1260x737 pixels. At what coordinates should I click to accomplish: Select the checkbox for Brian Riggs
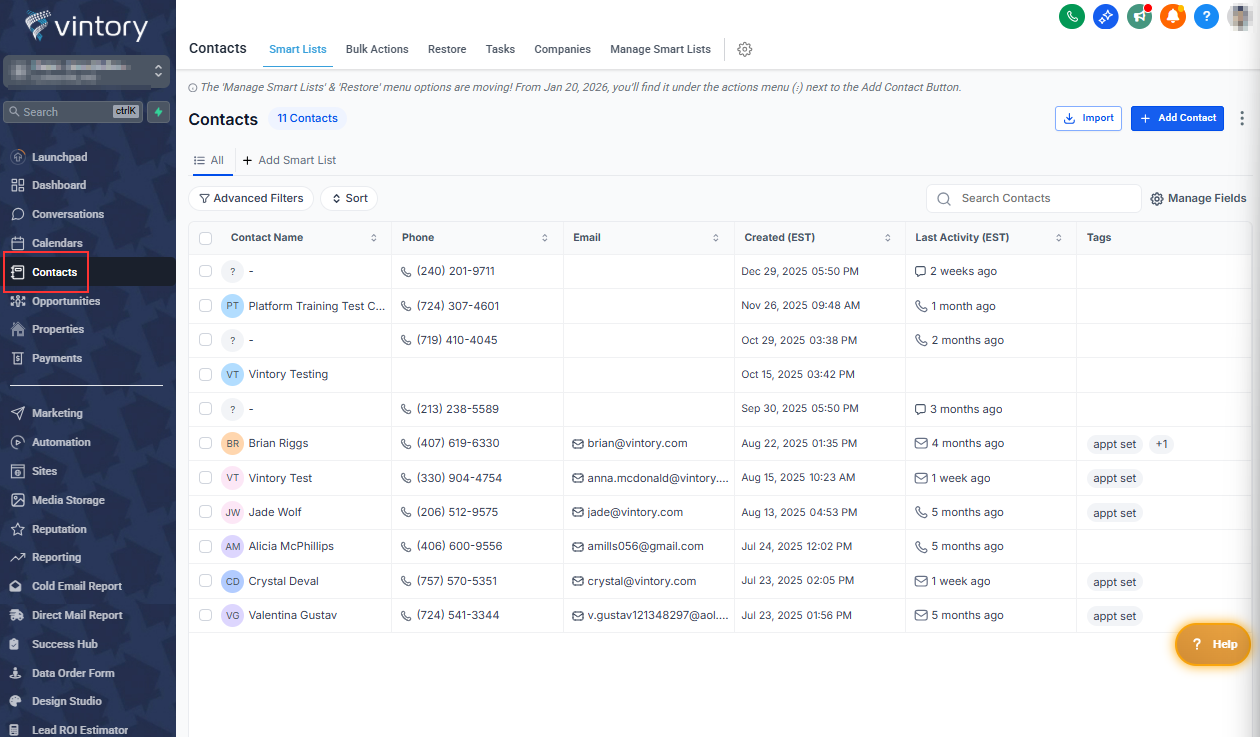pos(206,443)
